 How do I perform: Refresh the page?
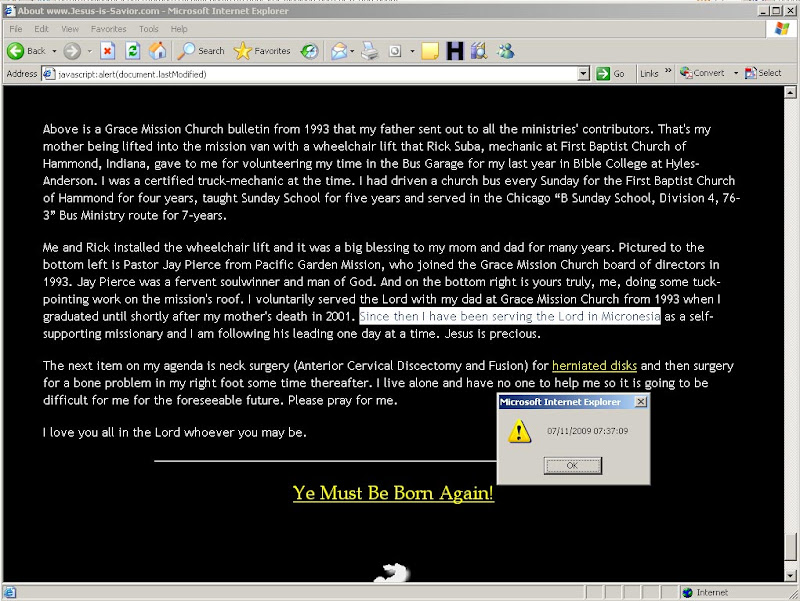(133, 51)
